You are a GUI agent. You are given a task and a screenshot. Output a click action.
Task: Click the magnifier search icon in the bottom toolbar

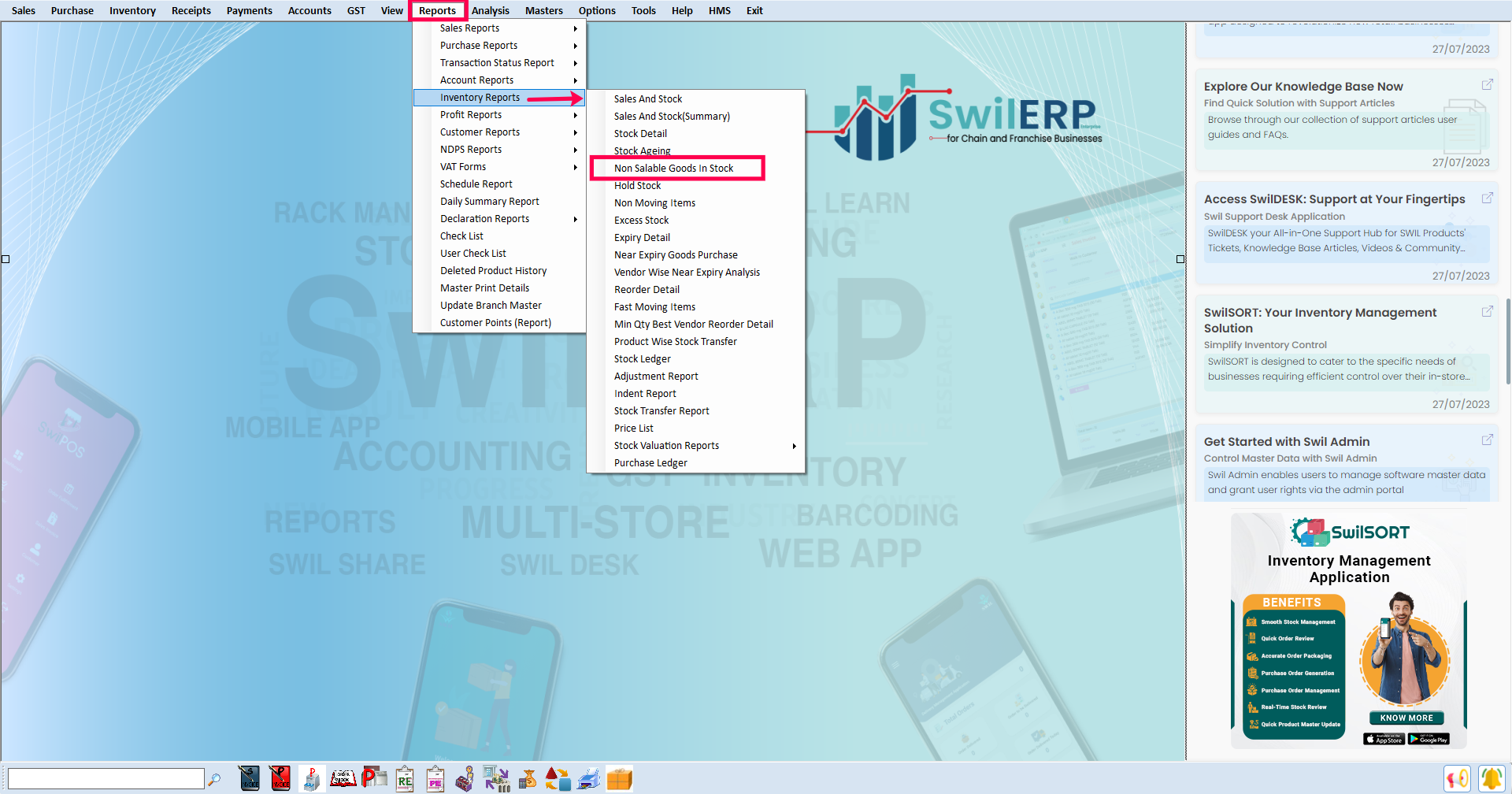point(214,779)
